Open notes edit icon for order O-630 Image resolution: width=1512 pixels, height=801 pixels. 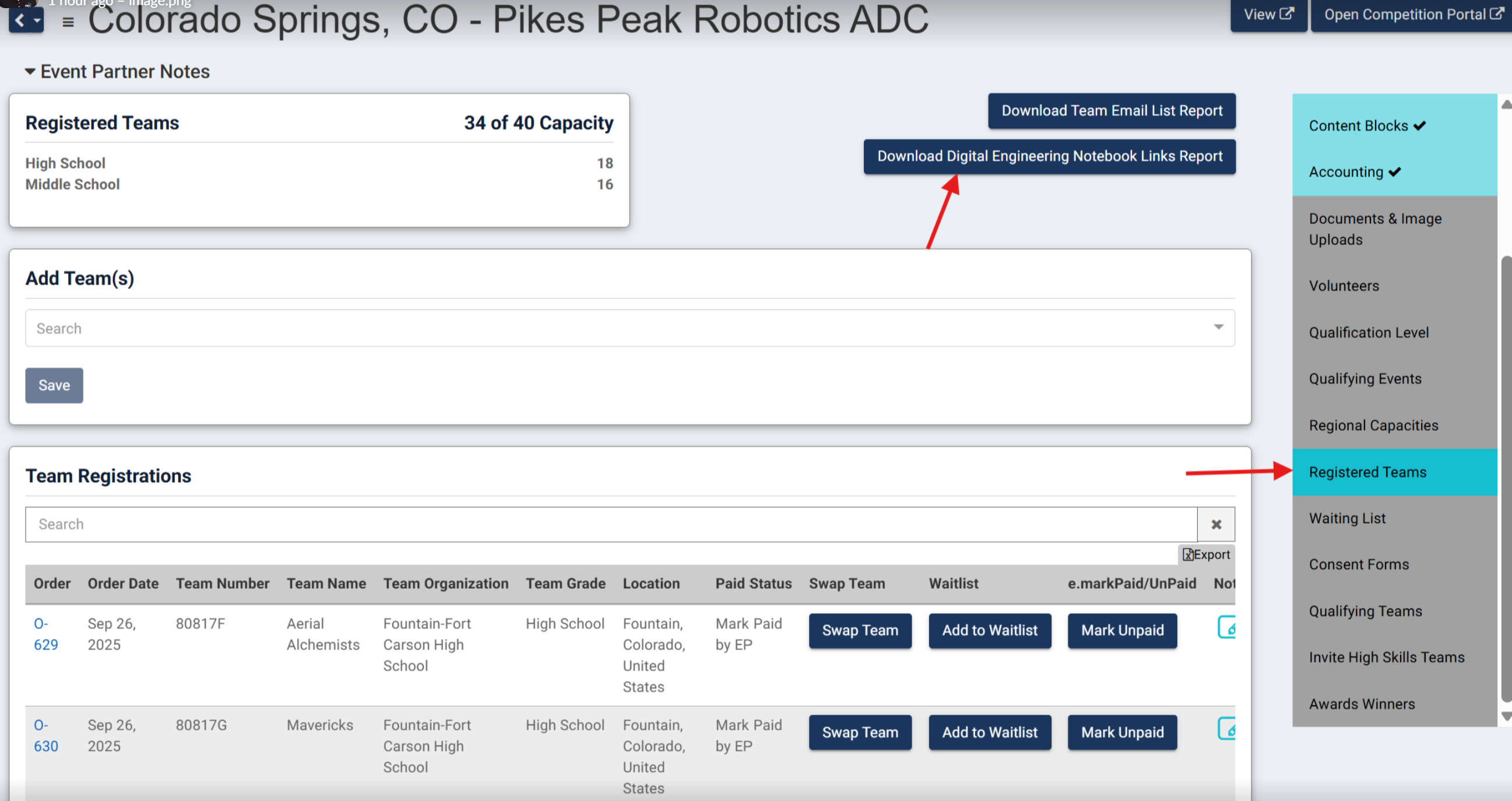click(1227, 729)
